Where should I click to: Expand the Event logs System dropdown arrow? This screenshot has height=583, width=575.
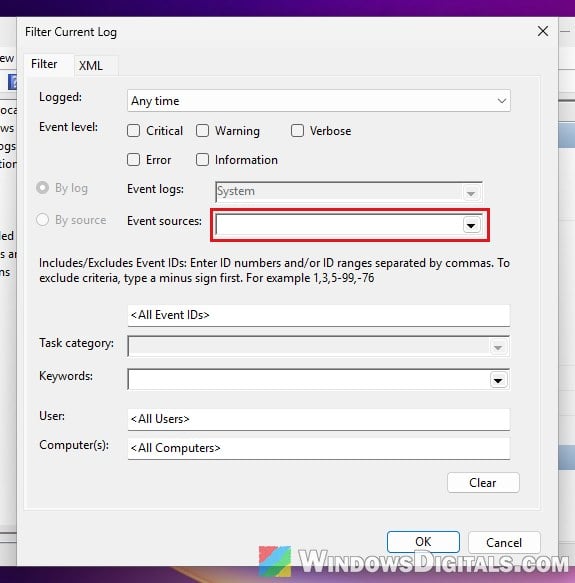tap(471, 193)
